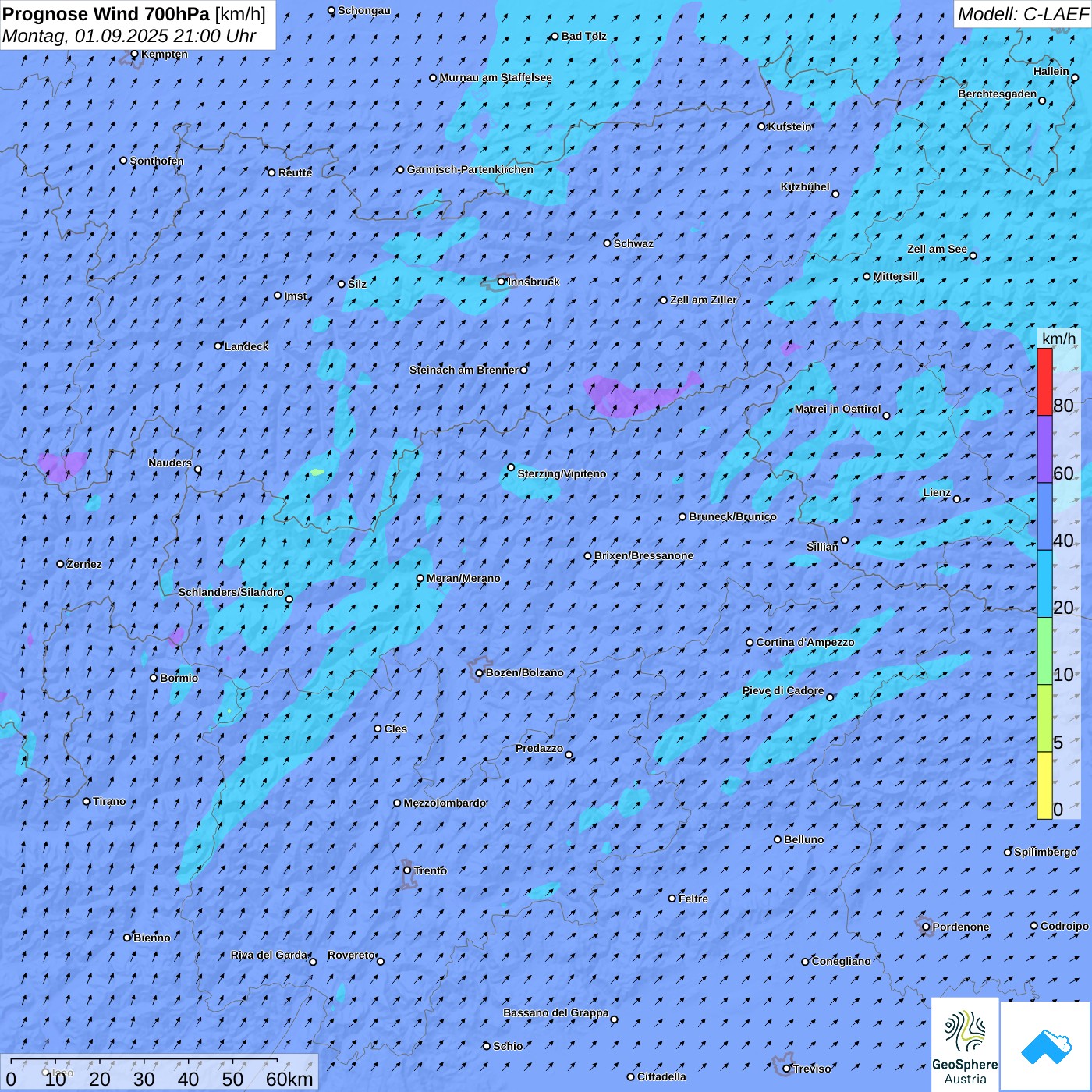This screenshot has width=1092, height=1092.
Task: Click the 'Kempten' label
Action: coord(164,54)
